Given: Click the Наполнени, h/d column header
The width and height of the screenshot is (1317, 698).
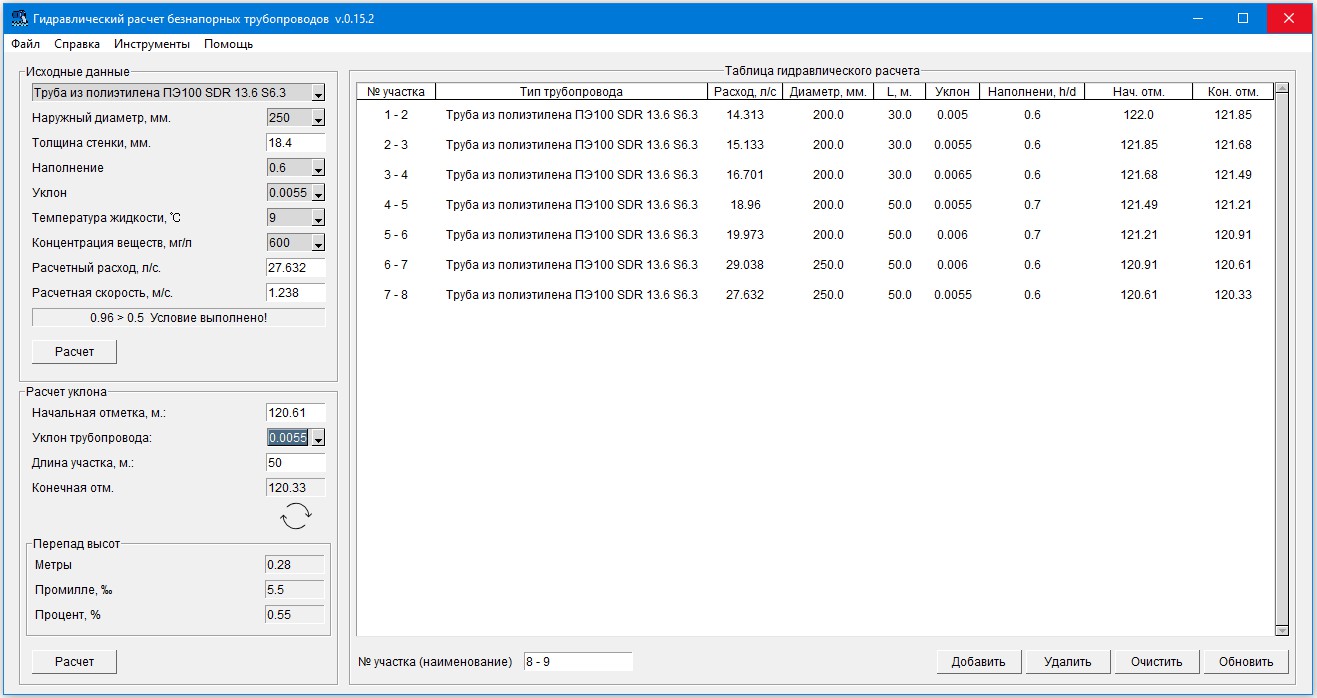Looking at the screenshot, I should tap(1032, 92).
